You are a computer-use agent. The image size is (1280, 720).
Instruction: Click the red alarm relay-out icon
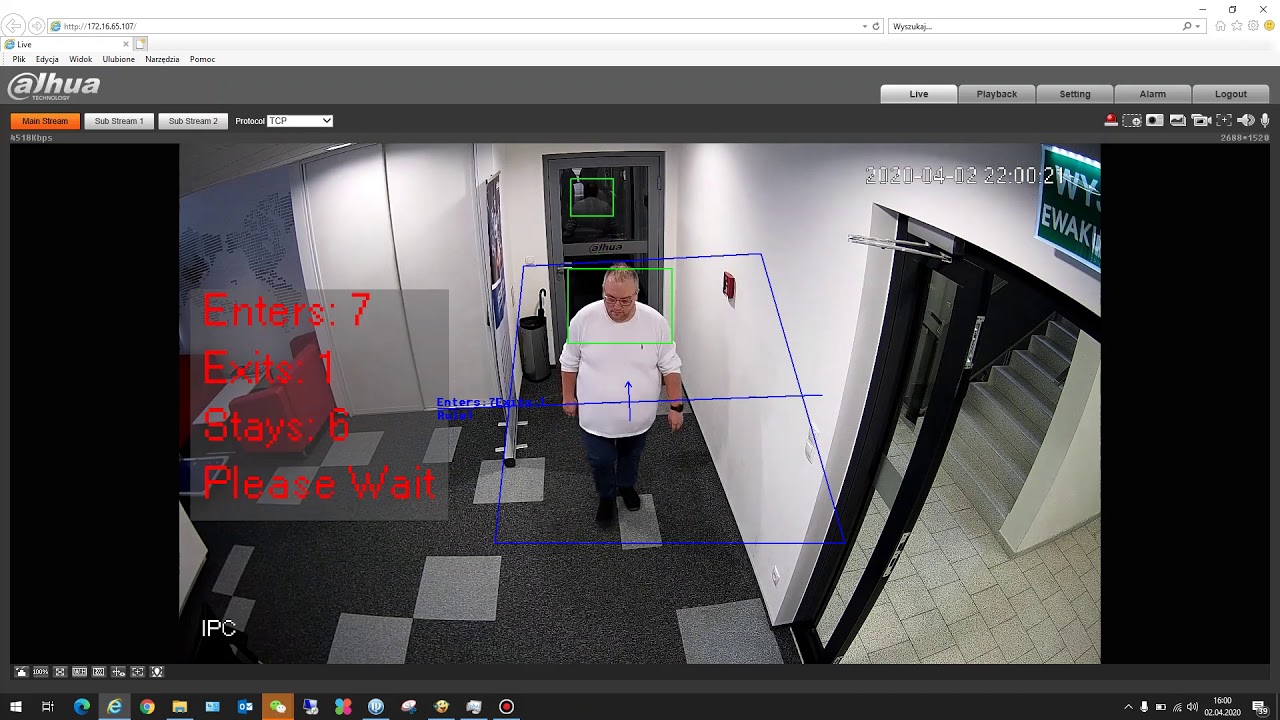[1110, 121]
